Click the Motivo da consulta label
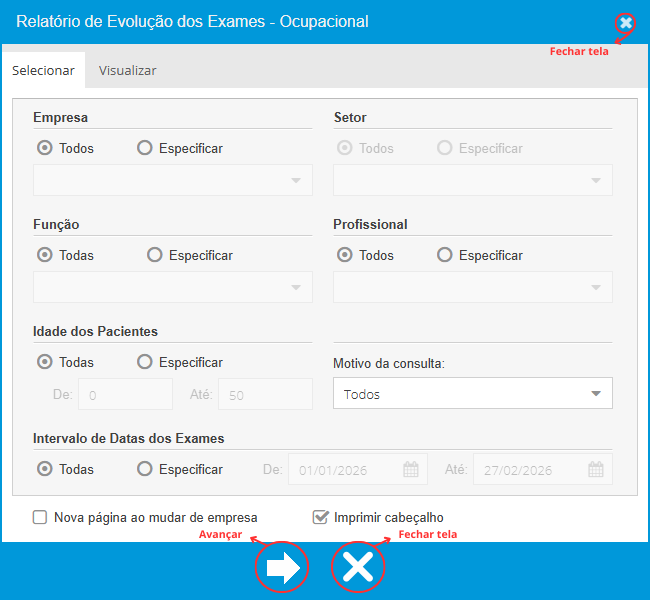 coord(389,363)
